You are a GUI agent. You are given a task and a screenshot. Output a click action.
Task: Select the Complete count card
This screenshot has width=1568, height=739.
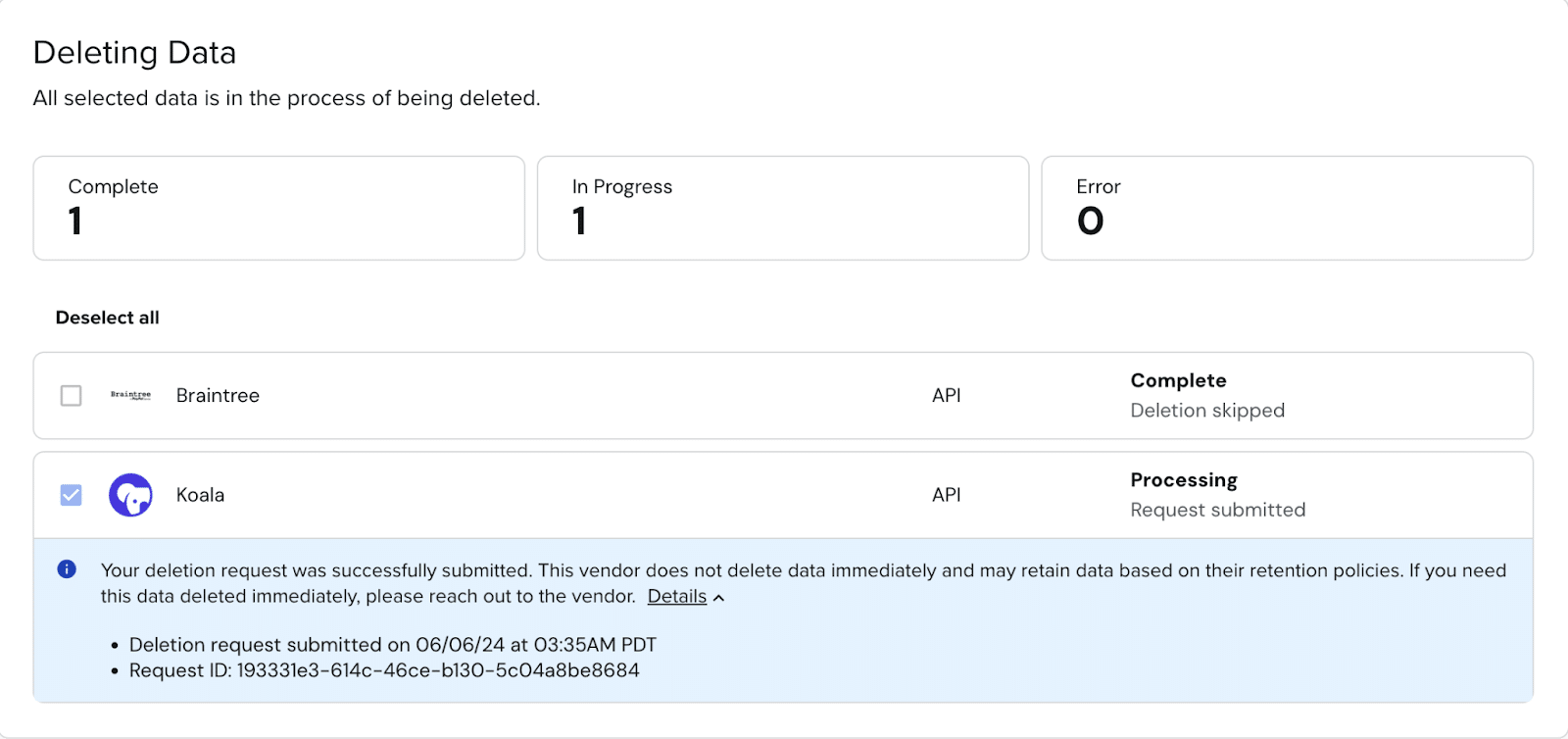[278, 208]
